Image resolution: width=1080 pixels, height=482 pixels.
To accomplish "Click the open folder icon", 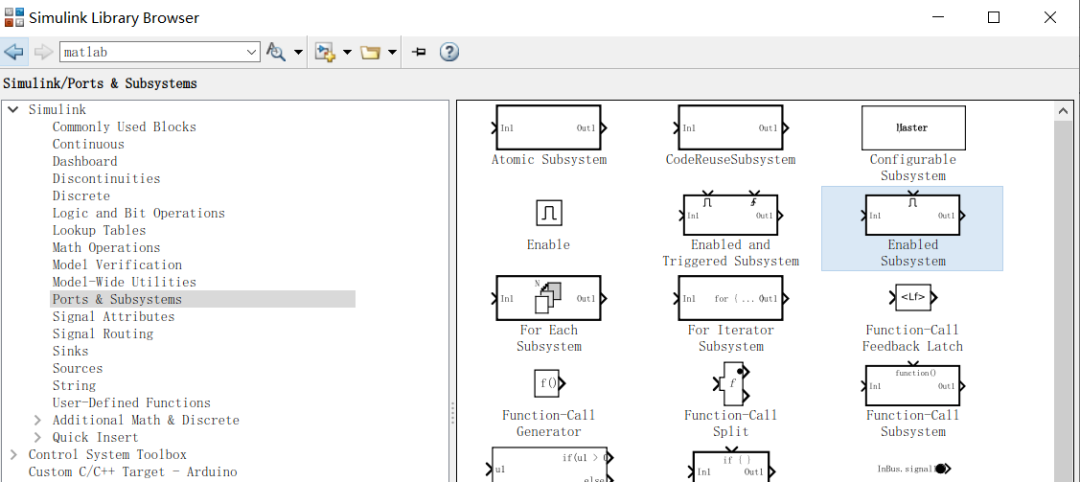I will pyautogui.click(x=371, y=52).
